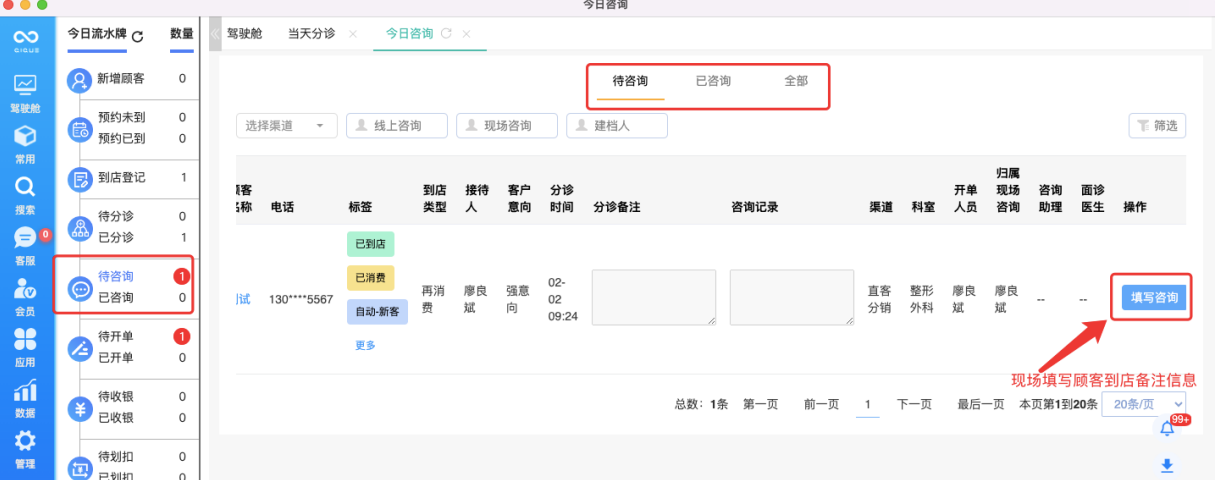This screenshot has width=1219, height=480.
Task: Open the 常用 cube icon
Action: tap(25, 136)
